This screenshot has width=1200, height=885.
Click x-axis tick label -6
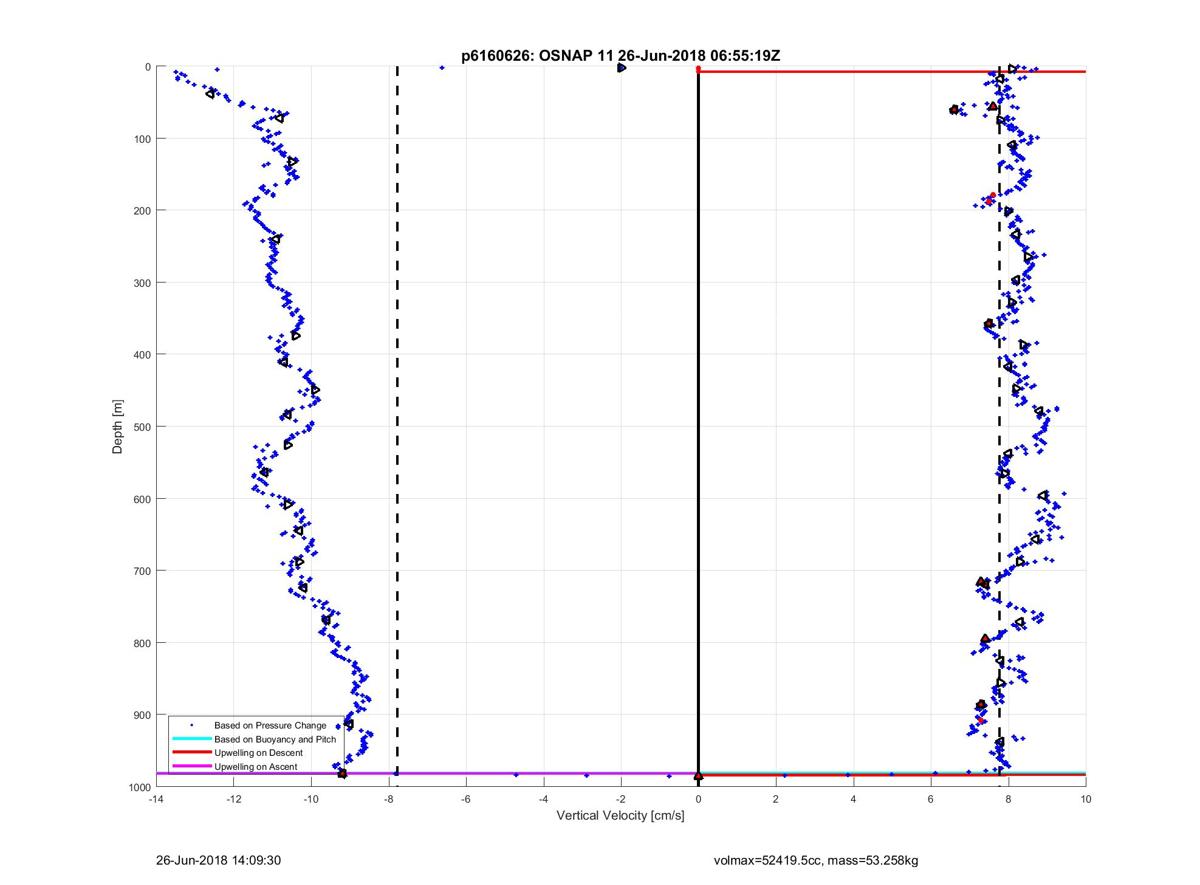tap(466, 800)
